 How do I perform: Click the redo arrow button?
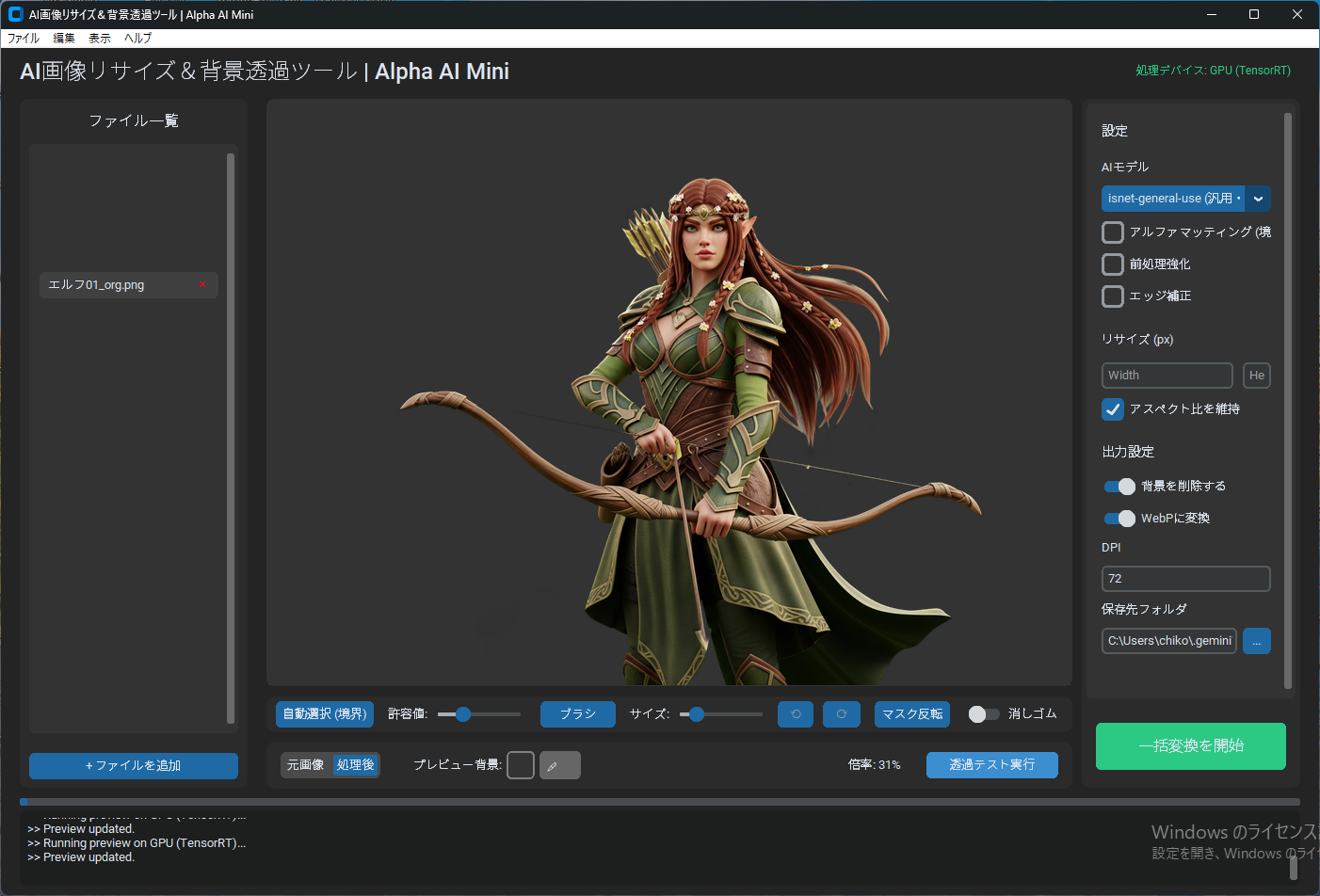tap(841, 714)
